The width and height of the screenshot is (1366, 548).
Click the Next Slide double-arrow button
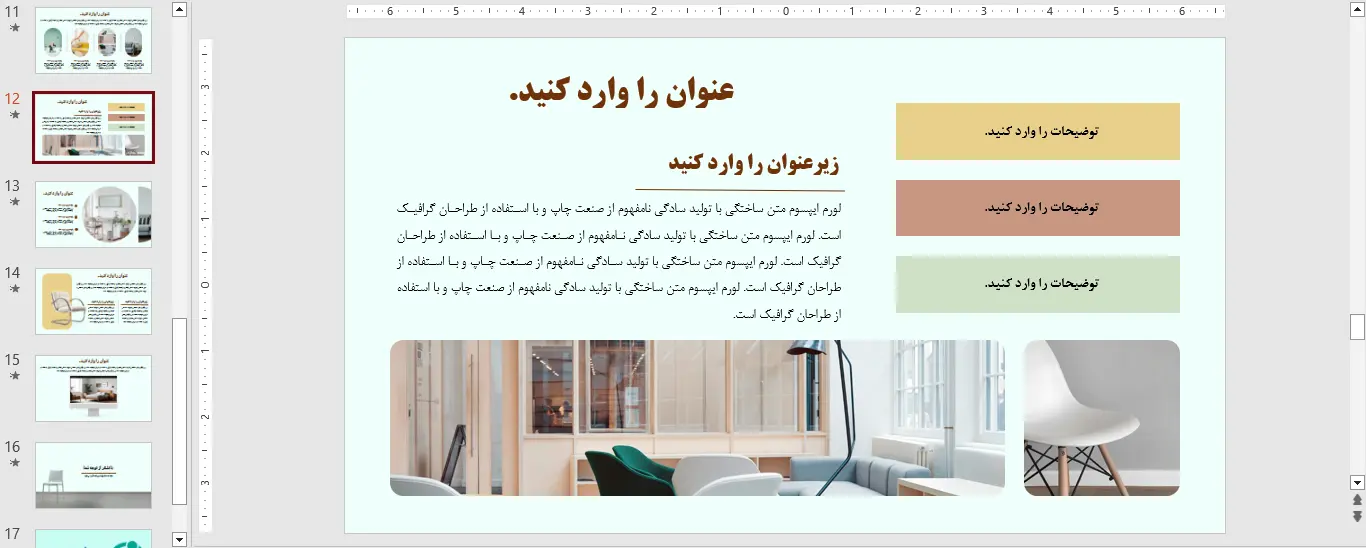tap(1357, 516)
